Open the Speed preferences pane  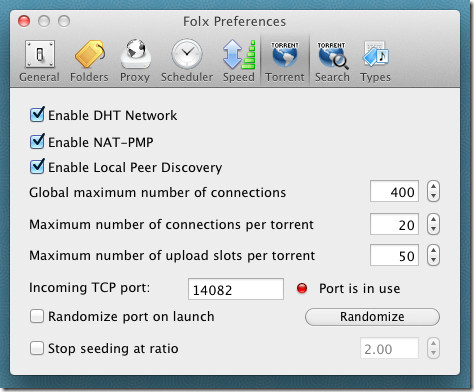[x=239, y=61]
